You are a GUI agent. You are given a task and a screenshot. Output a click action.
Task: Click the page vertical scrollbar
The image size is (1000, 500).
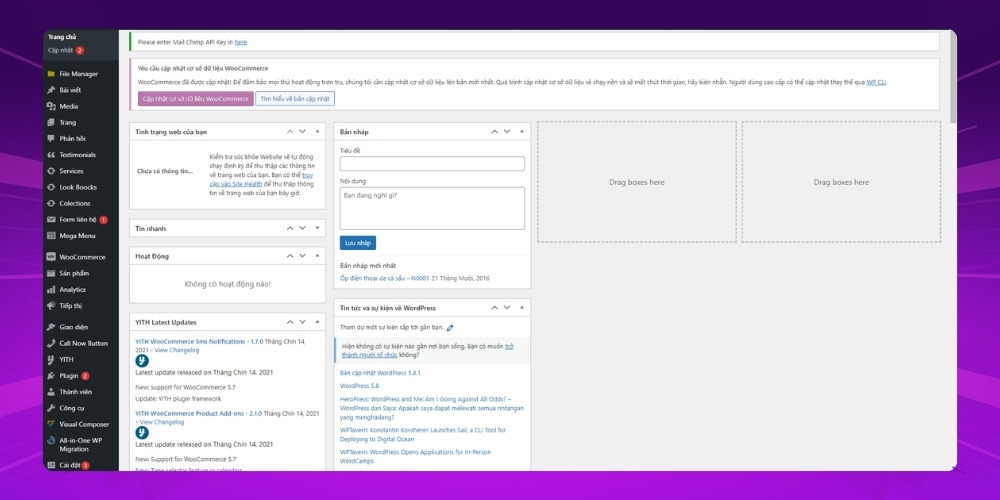(953, 77)
